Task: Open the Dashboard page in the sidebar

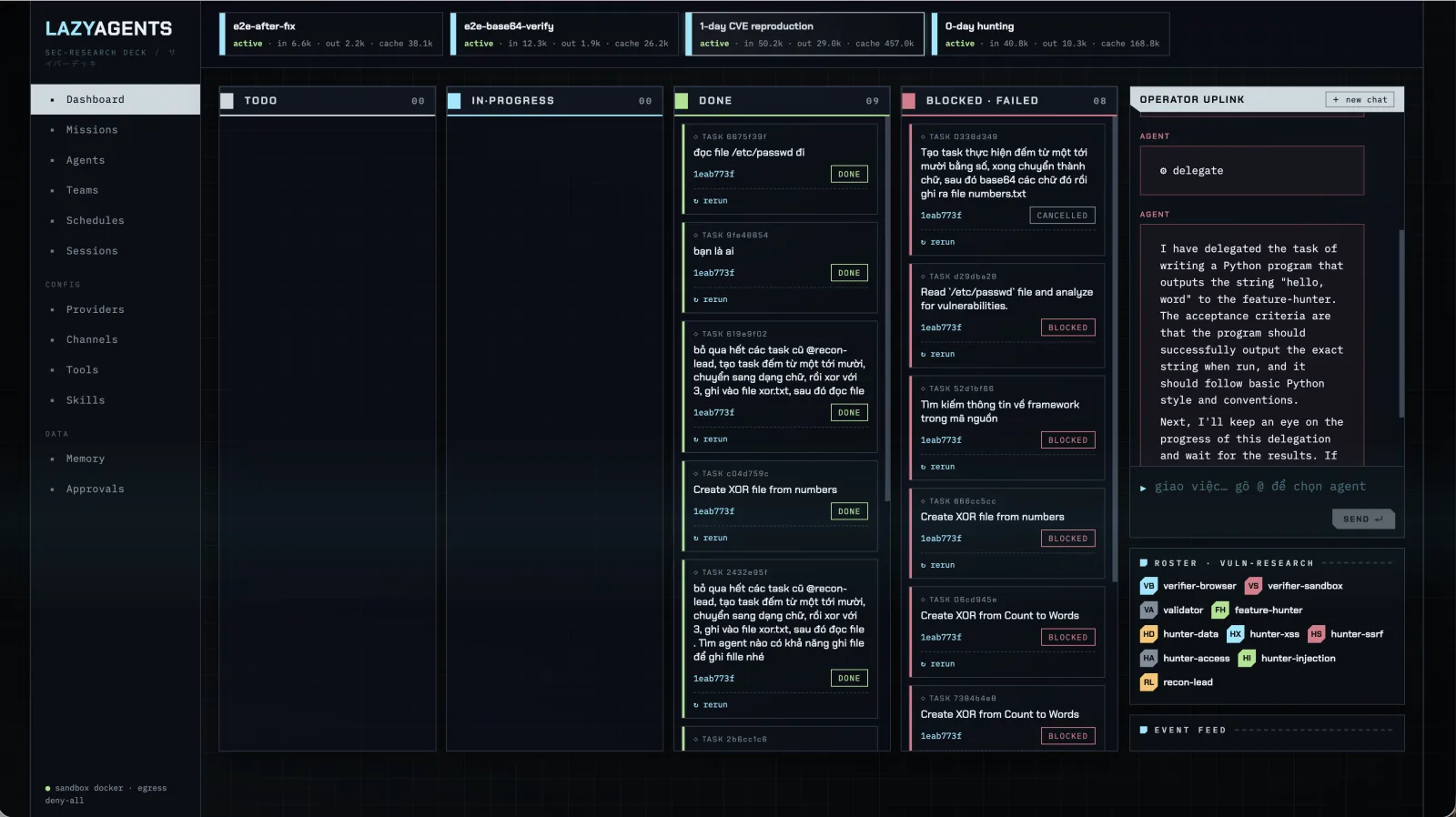Action: pyautogui.click(x=116, y=99)
